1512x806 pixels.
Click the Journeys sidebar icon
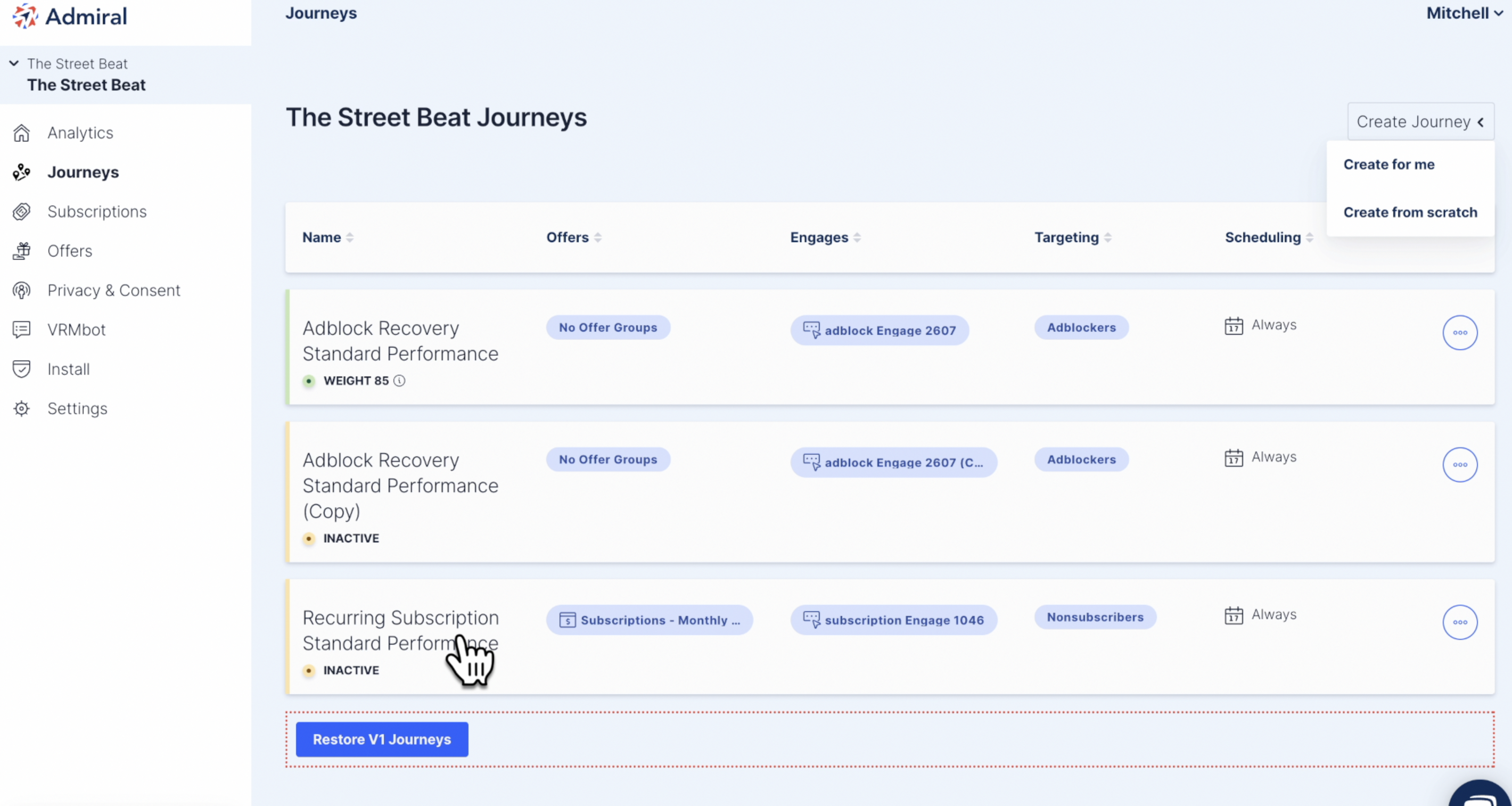(22, 172)
